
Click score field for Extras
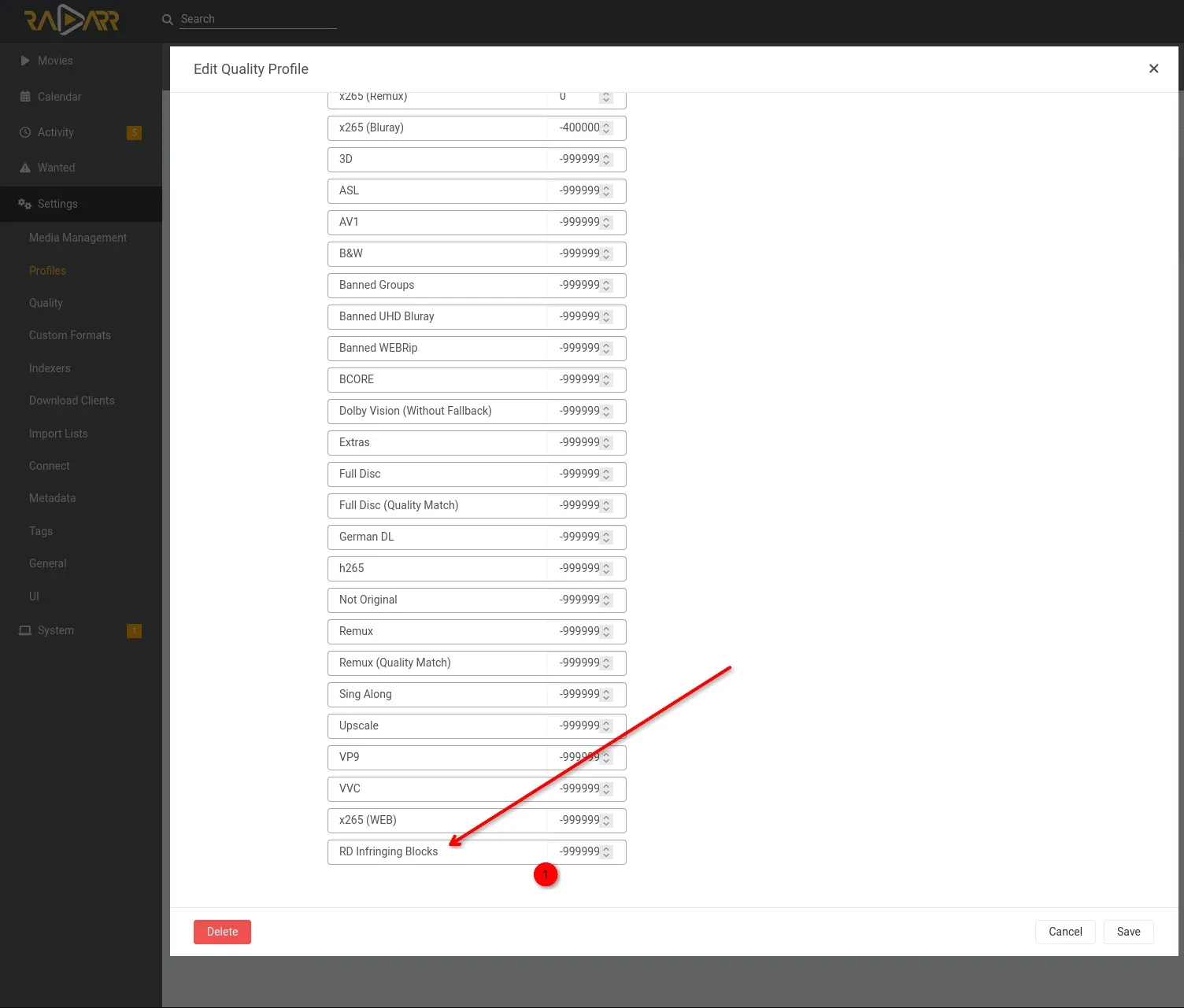586,443
